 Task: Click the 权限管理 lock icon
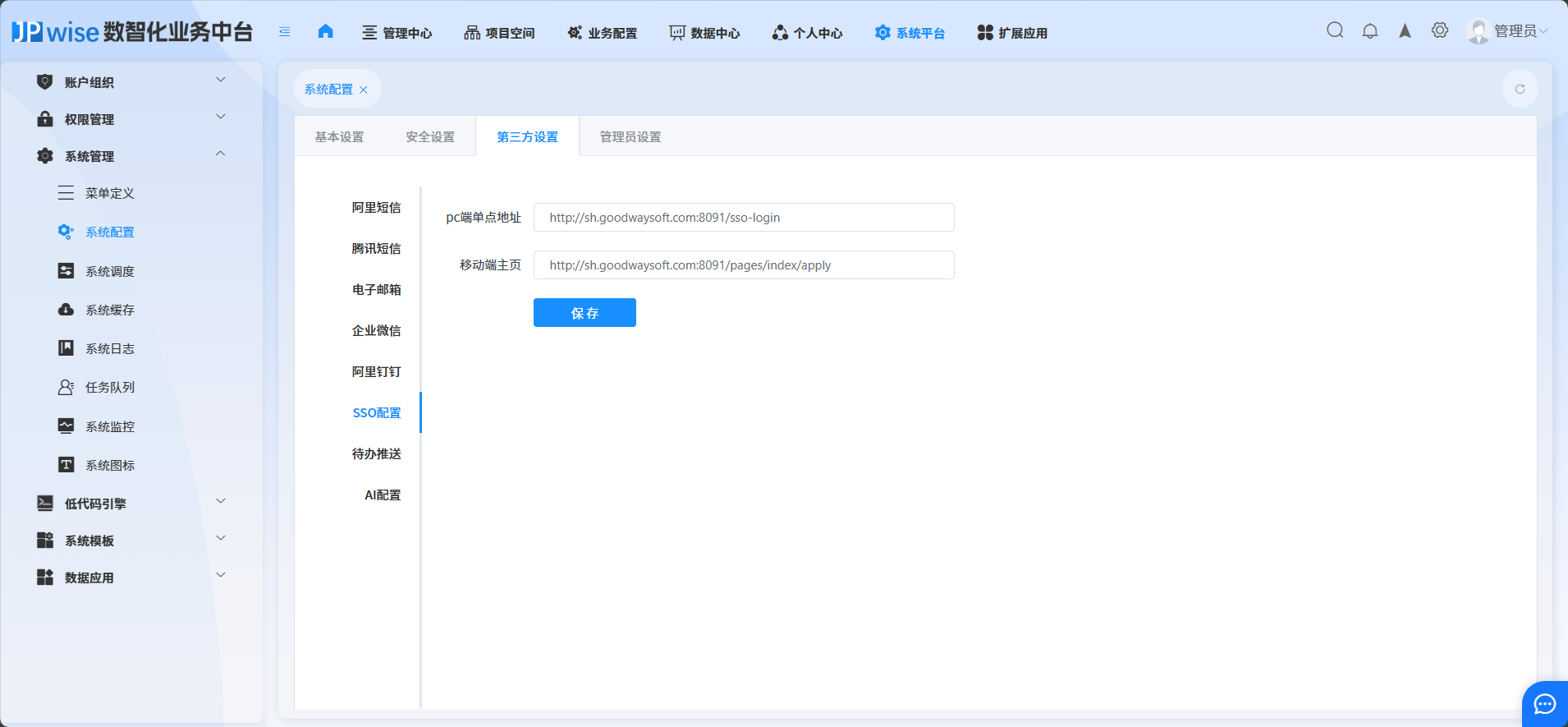45,119
